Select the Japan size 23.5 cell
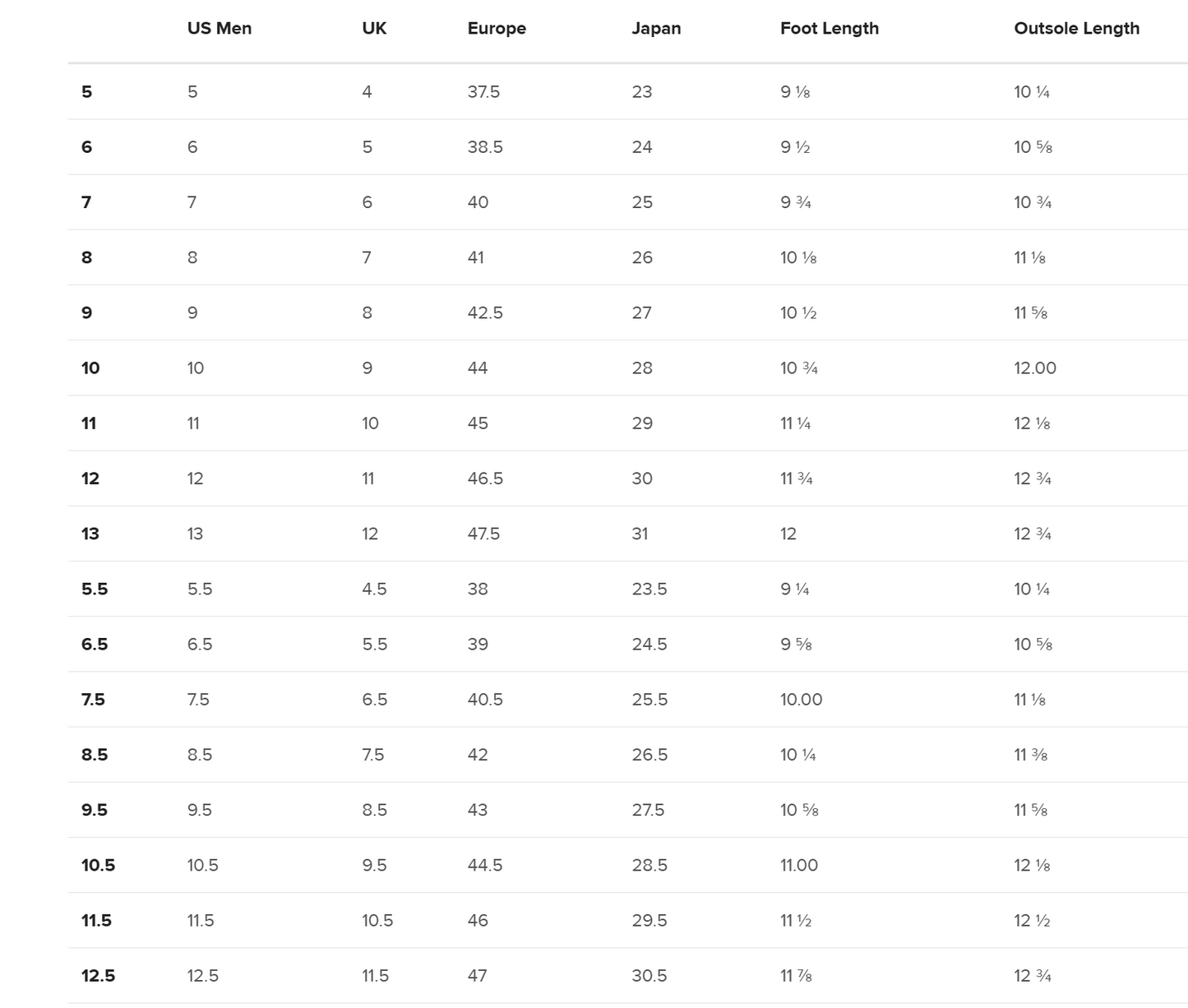1188x1008 pixels. coord(649,590)
